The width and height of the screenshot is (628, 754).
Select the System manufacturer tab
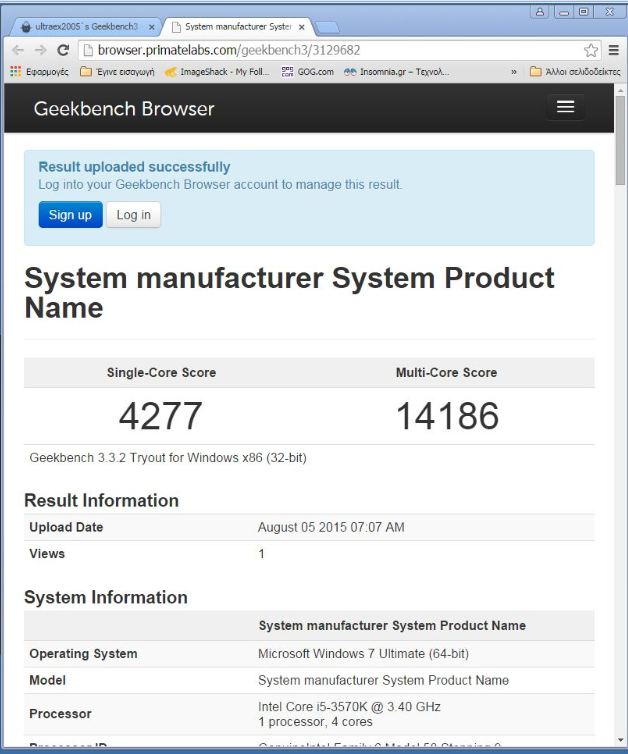(238, 27)
